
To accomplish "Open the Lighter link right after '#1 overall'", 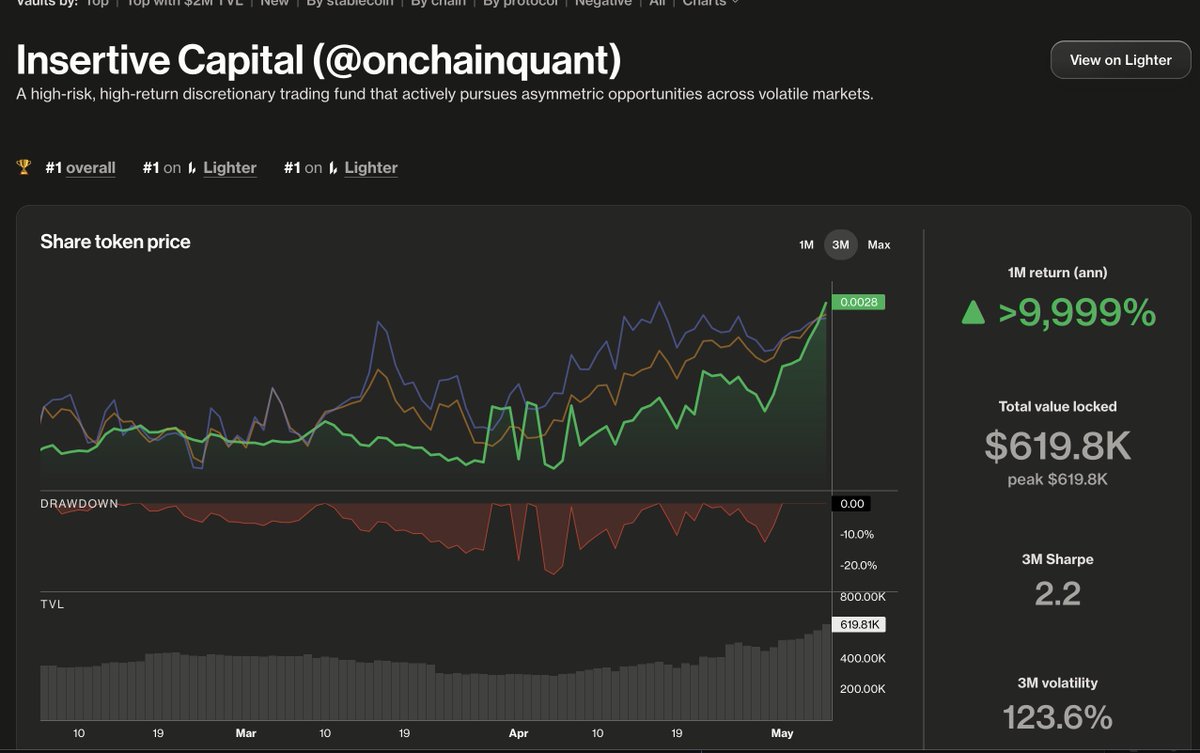I will tap(230, 168).
